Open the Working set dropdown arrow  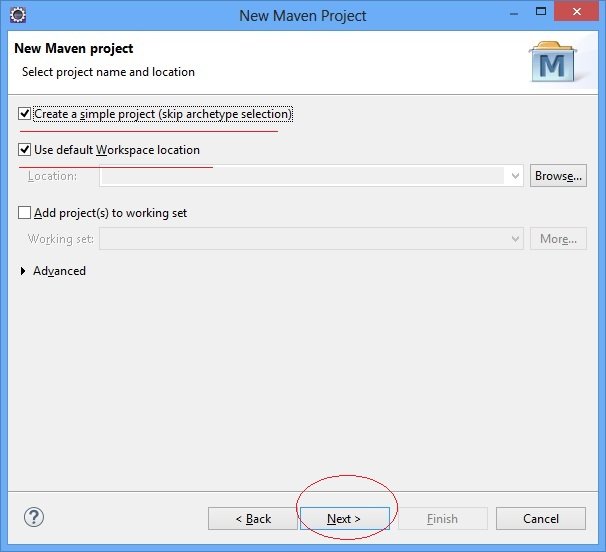point(515,239)
